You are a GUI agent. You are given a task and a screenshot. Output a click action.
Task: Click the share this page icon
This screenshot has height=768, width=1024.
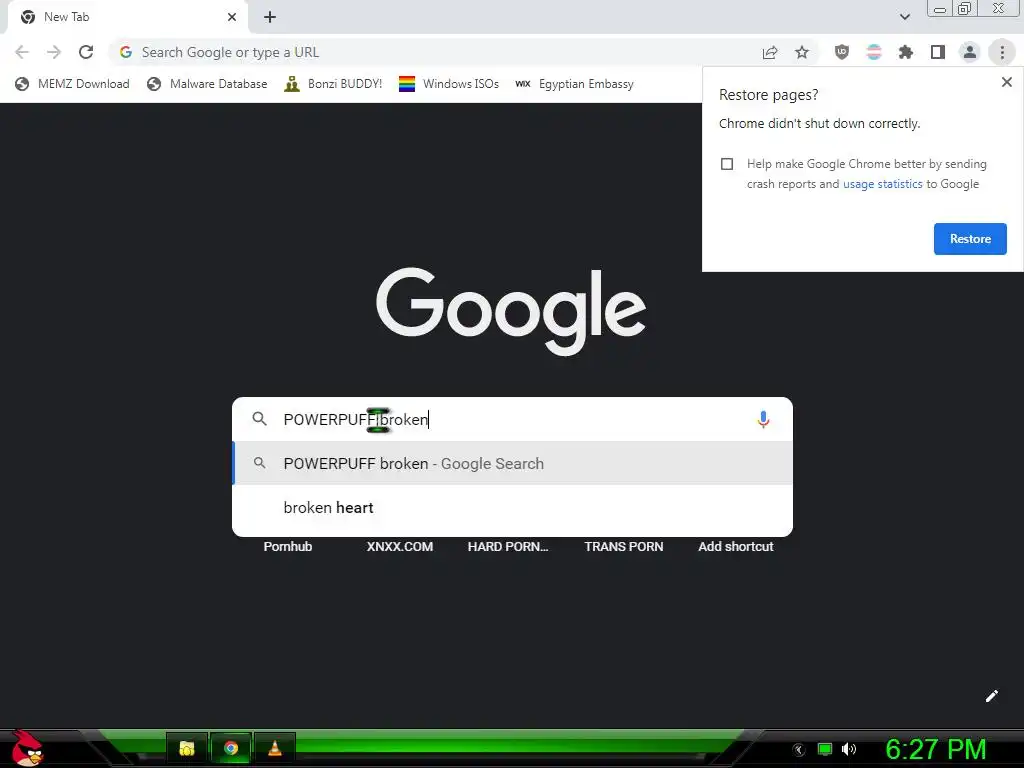click(x=770, y=52)
